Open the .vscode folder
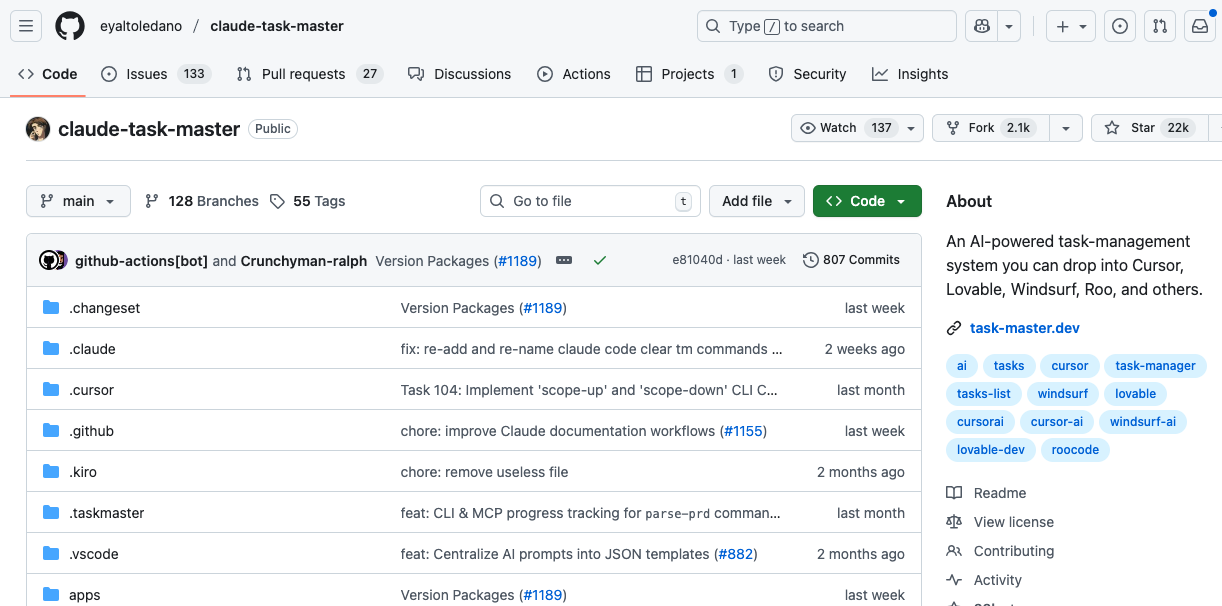Image resolution: width=1222 pixels, height=606 pixels. 93,554
